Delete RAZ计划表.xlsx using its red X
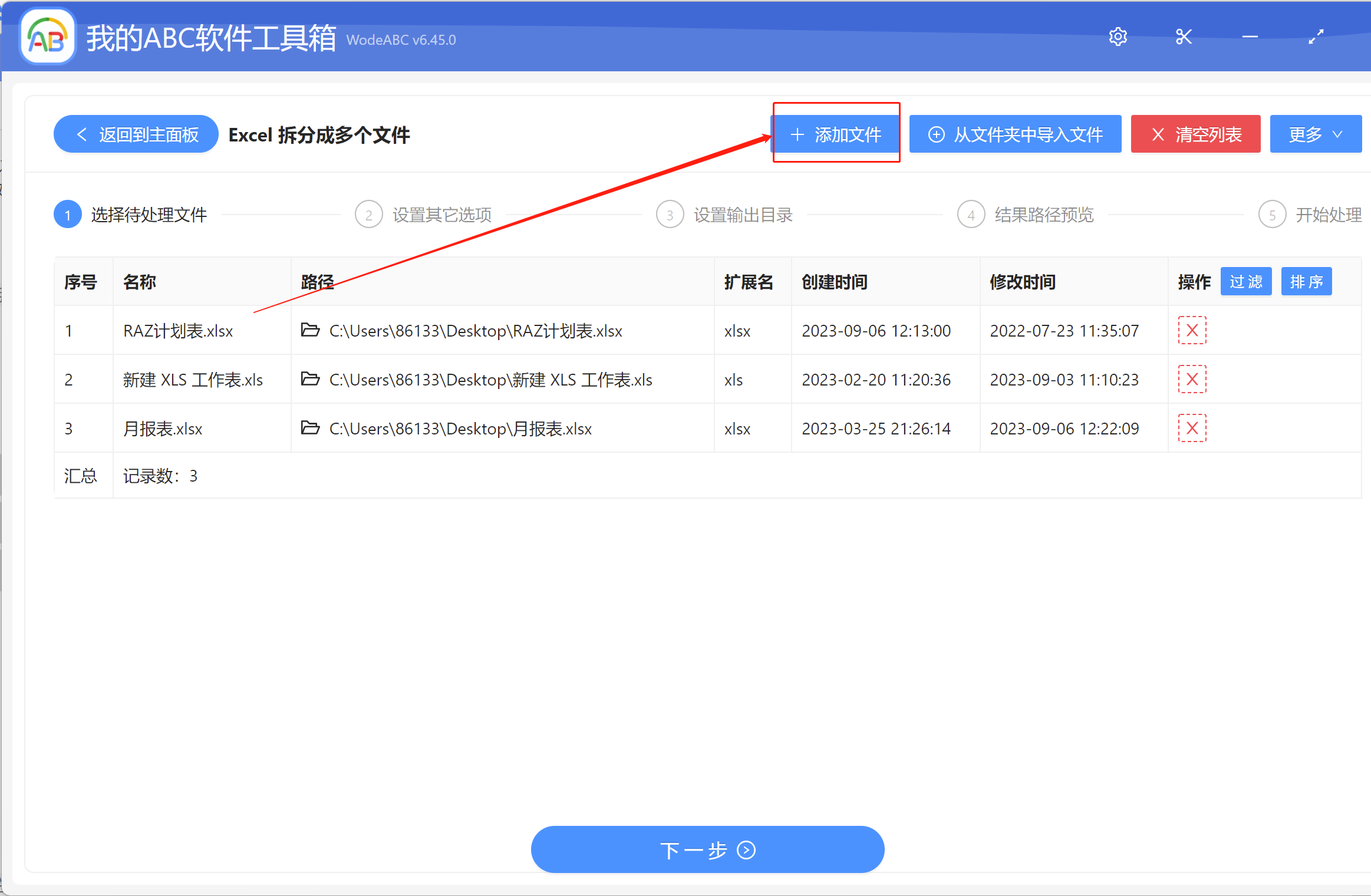Image resolution: width=1371 pixels, height=896 pixels. (1191, 330)
